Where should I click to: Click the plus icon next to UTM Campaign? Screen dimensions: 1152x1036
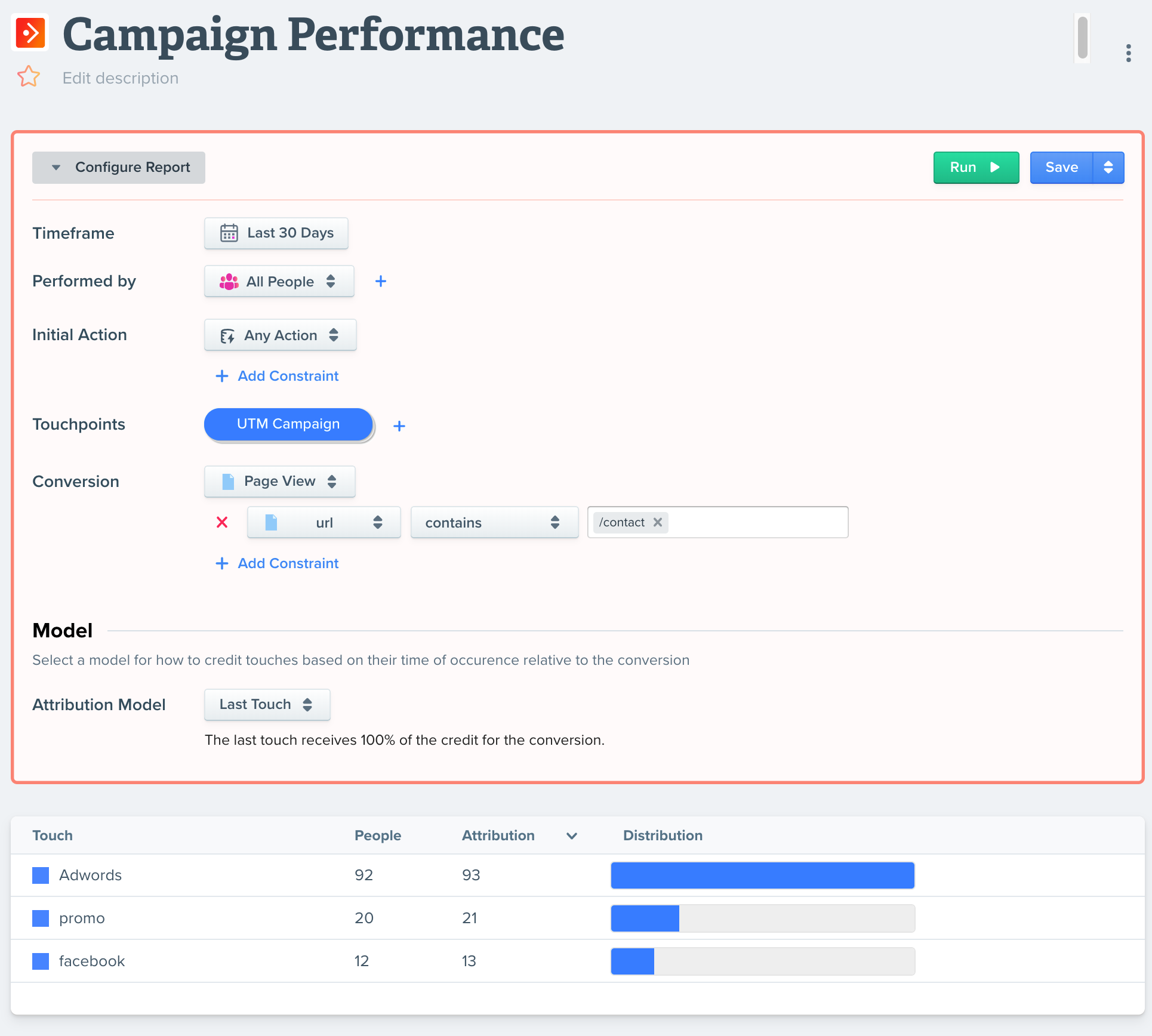tap(399, 425)
